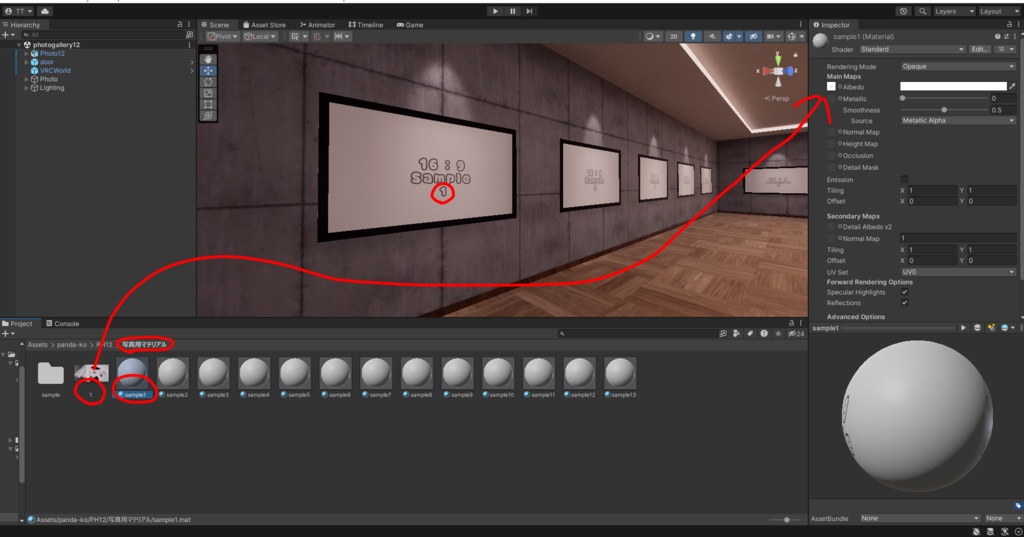The width and height of the screenshot is (1024, 537).
Task: Select the sample7 material
Action: [x=376, y=378]
